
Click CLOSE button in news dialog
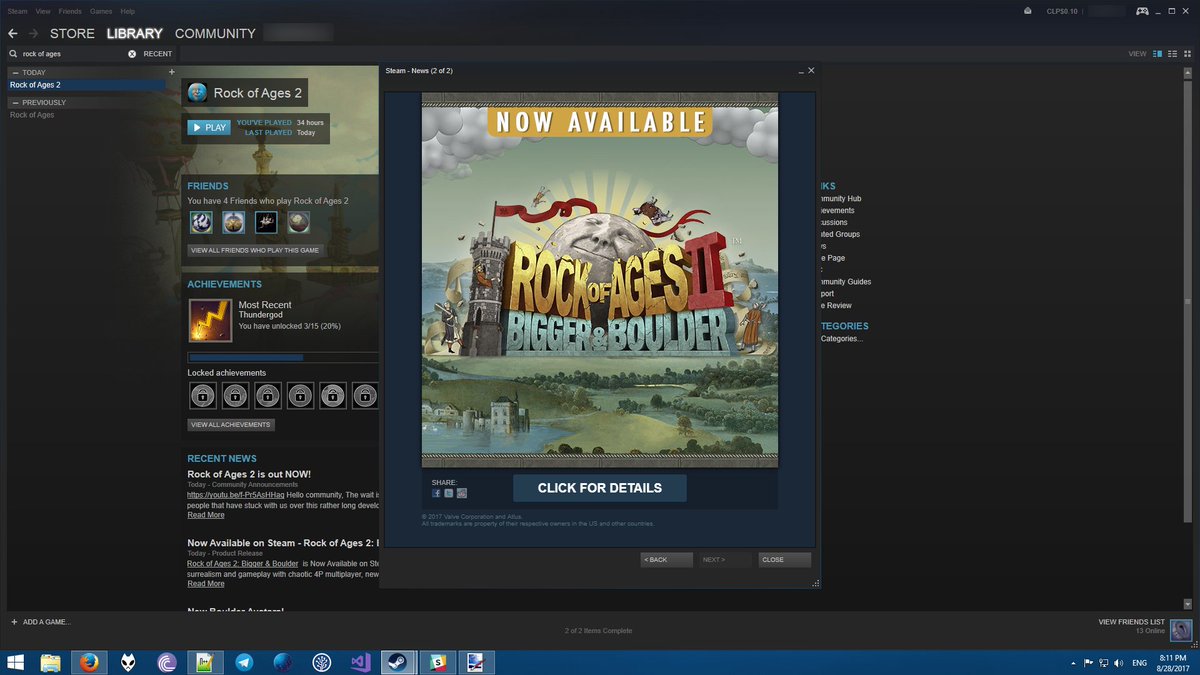point(784,560)
